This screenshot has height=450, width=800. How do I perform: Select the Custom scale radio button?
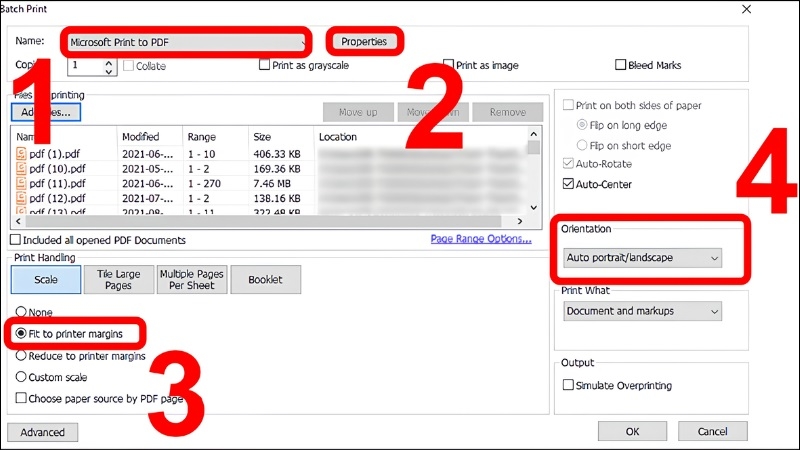click(x=21, y=377)
